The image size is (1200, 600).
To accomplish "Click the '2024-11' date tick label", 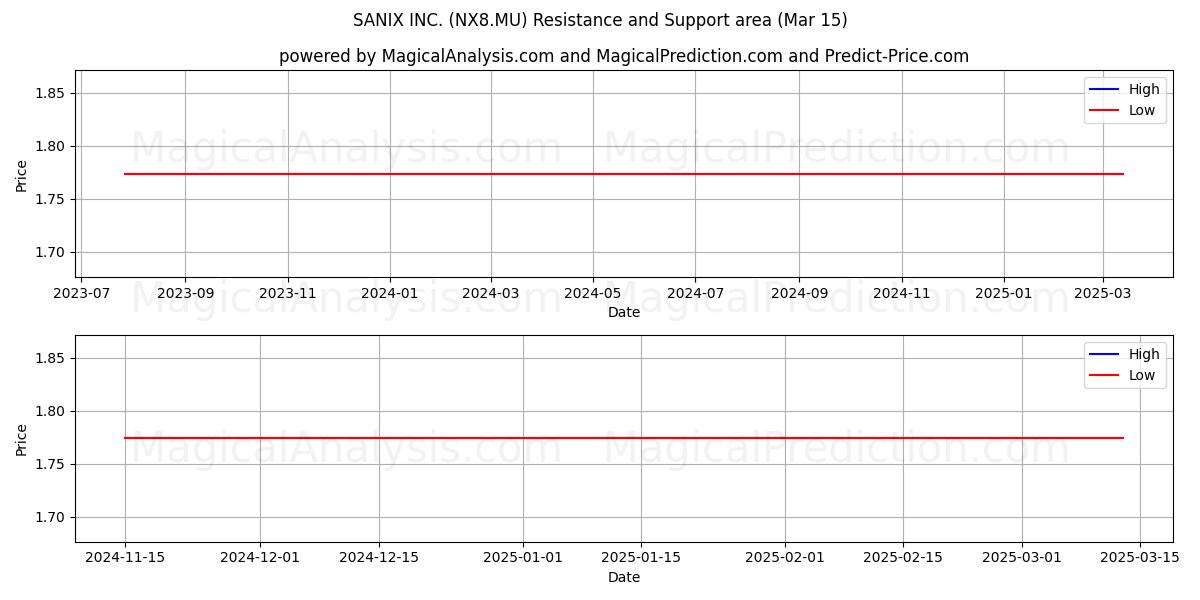I will [902, 293].
